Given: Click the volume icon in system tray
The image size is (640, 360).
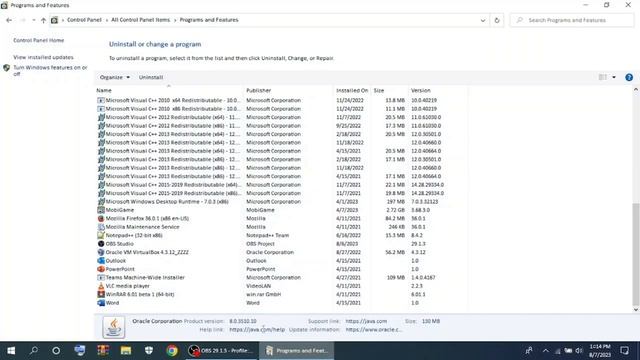Looking at the screenshot, I should (579, 350).
